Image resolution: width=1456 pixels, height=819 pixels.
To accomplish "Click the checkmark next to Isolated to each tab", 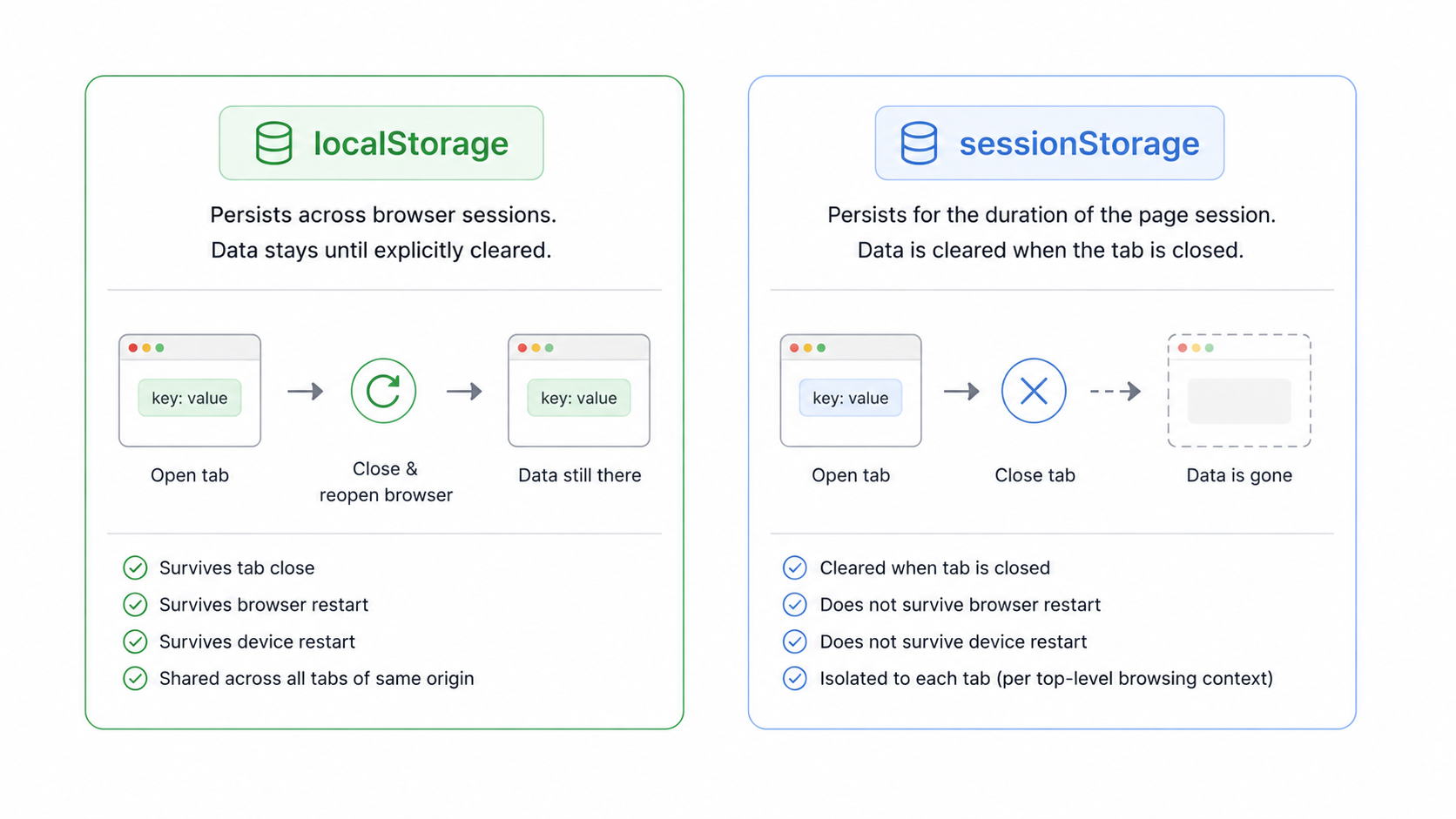I will click(x=794, y=678).
